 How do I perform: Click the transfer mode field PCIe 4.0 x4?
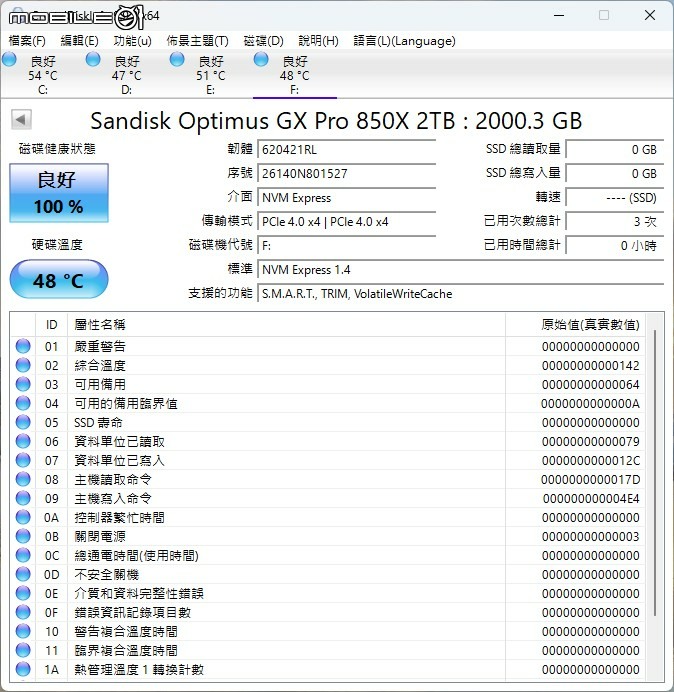tap(346, 222)
